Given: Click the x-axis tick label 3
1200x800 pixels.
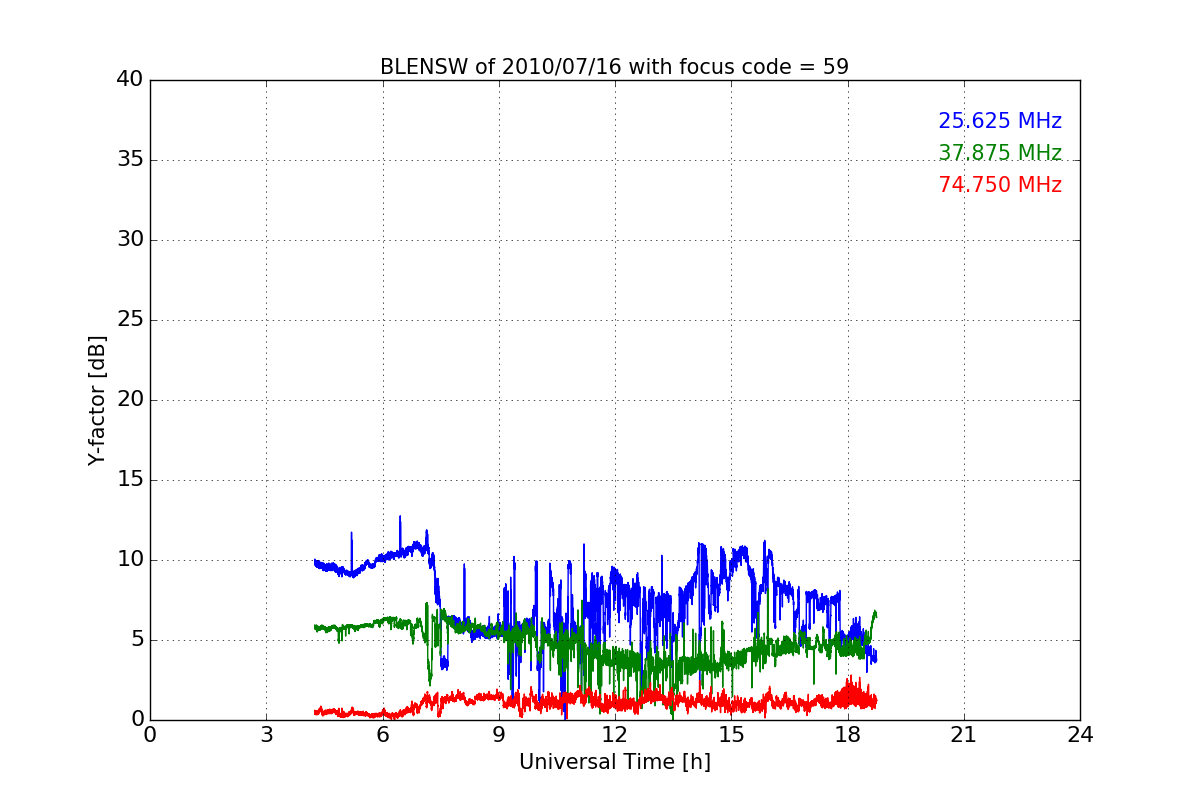Looking at the screenshot, I should [x=266, y=735].
